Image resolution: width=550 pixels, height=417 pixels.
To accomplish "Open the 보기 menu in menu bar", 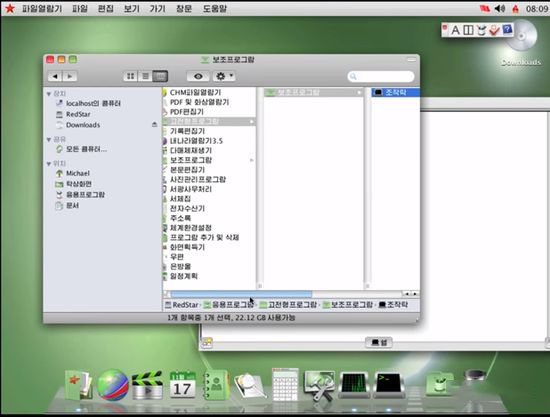I will [x=132, y=8].
